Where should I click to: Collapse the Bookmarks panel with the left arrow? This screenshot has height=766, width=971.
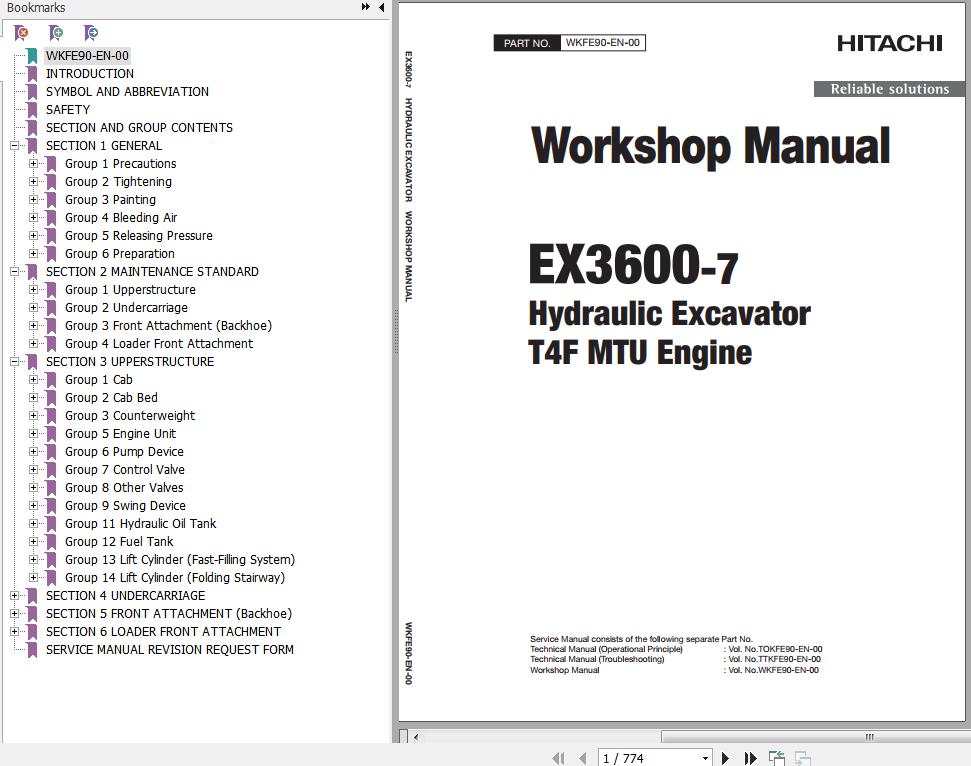point(381,7)
